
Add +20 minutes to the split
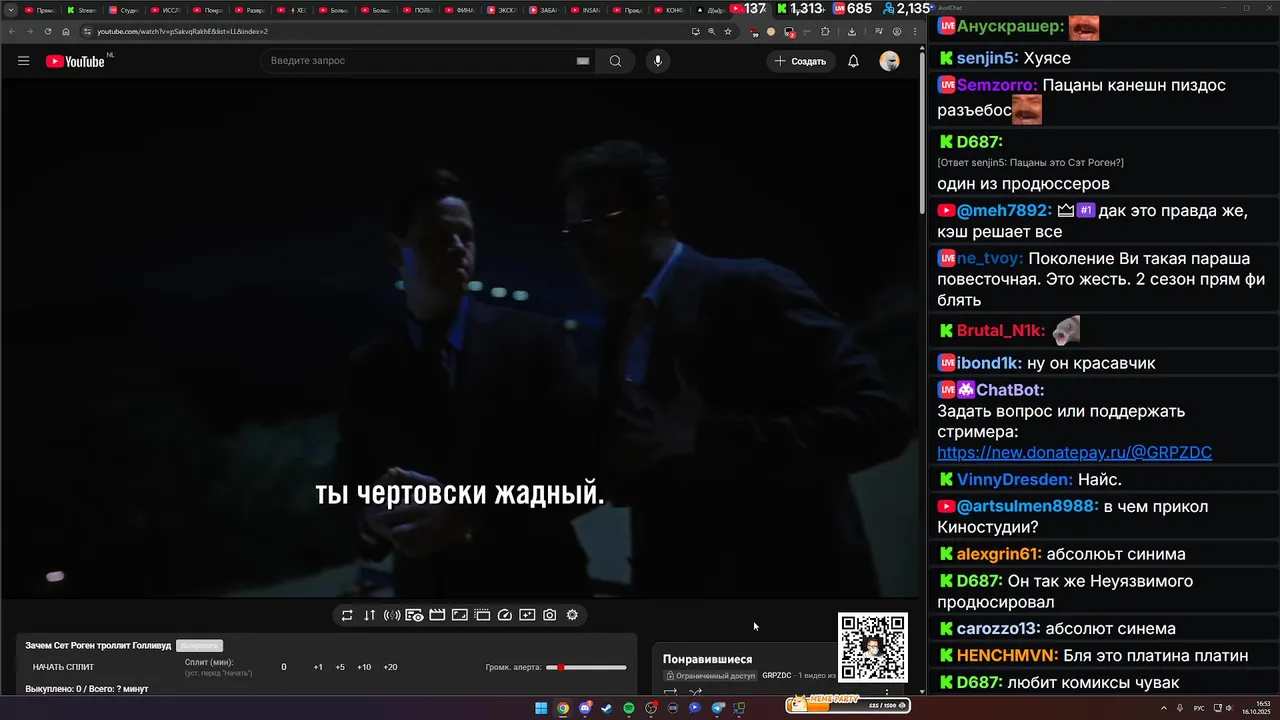[x=390, y=667]
